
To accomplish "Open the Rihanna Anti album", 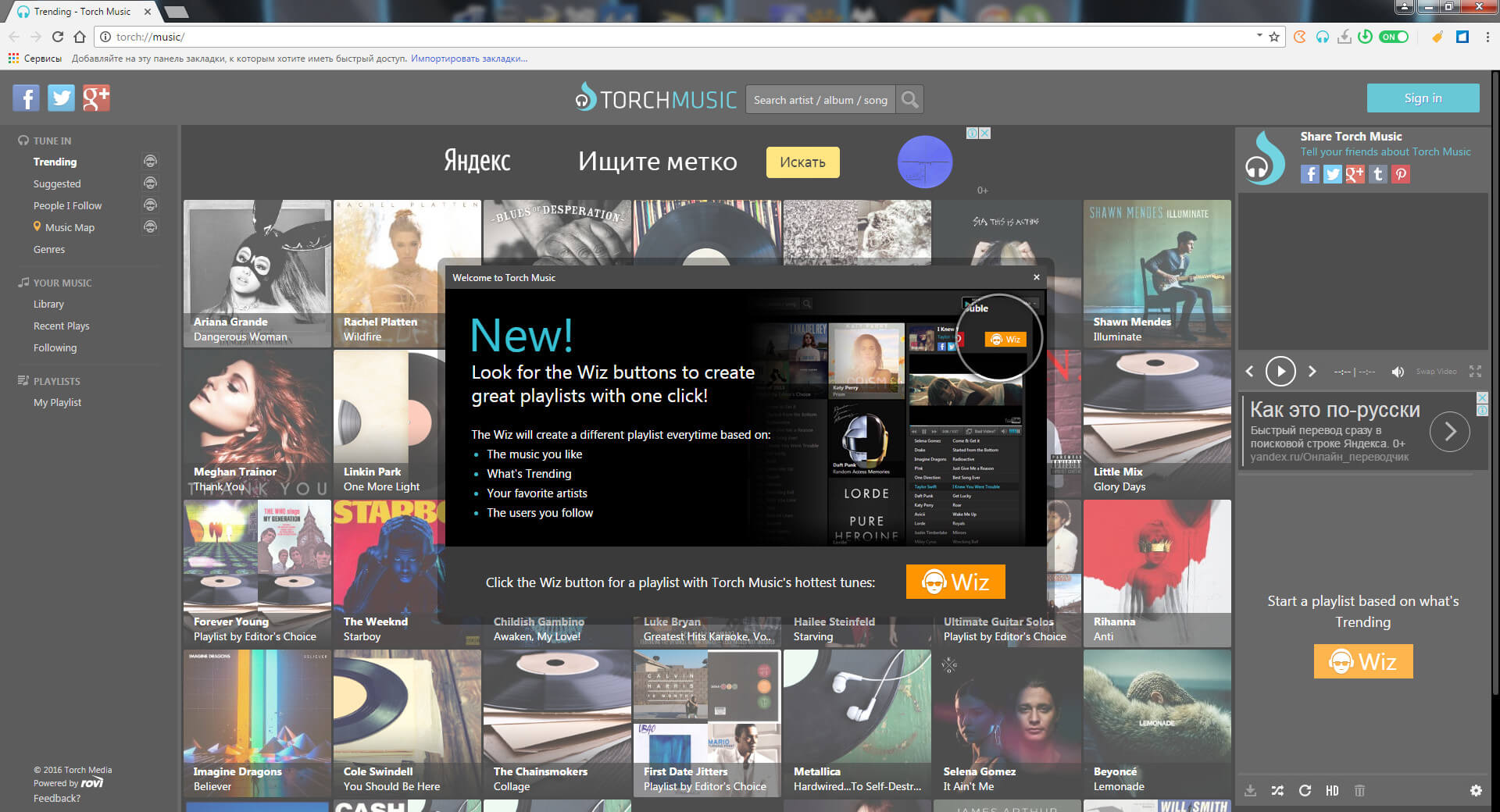I will click(x=1157, y=573).
